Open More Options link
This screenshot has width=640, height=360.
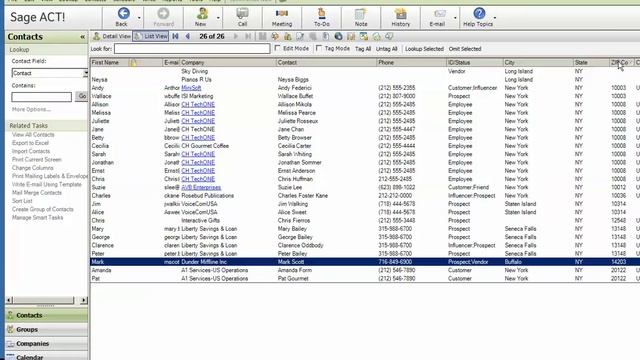(31, 109)
